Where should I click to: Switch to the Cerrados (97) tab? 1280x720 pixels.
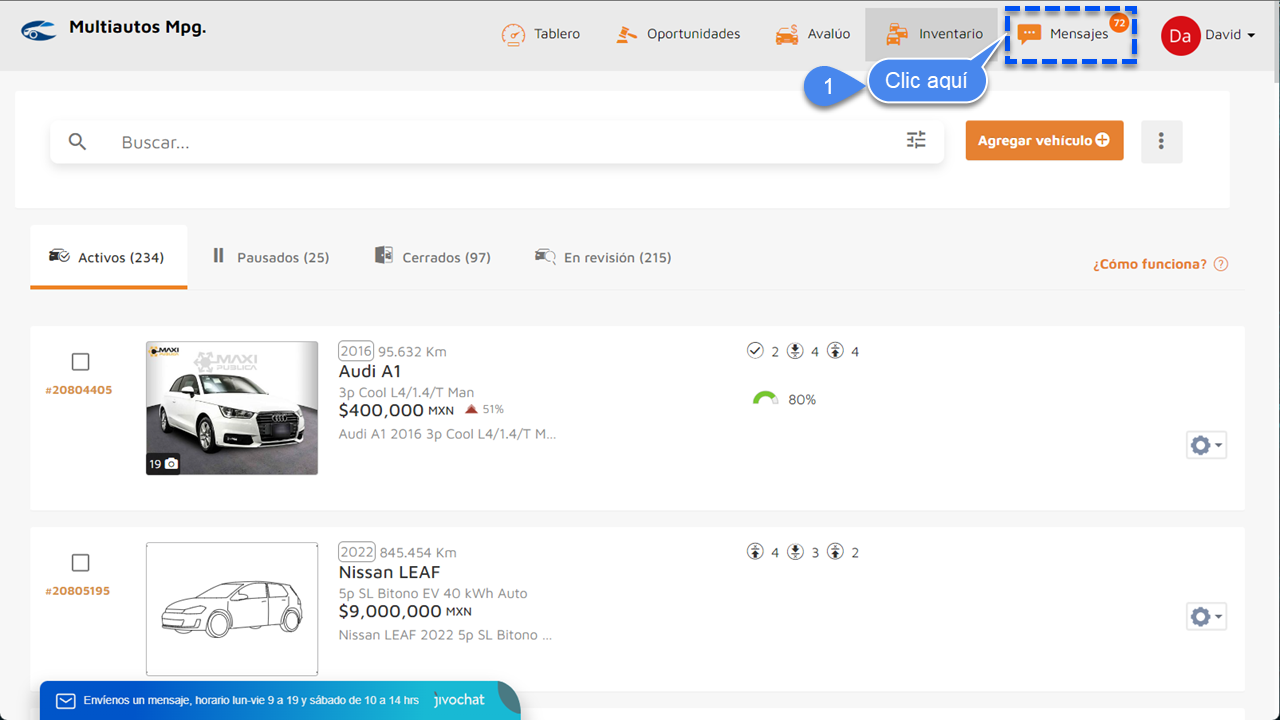(432, 257)
